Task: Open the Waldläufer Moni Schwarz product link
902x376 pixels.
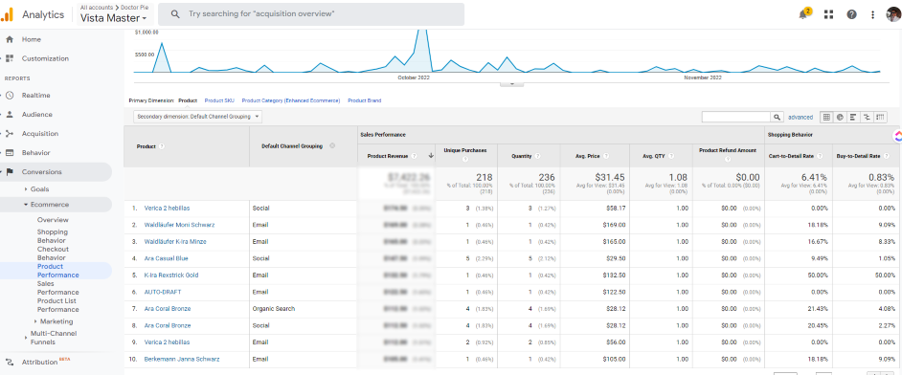Action: pos(179,225)
